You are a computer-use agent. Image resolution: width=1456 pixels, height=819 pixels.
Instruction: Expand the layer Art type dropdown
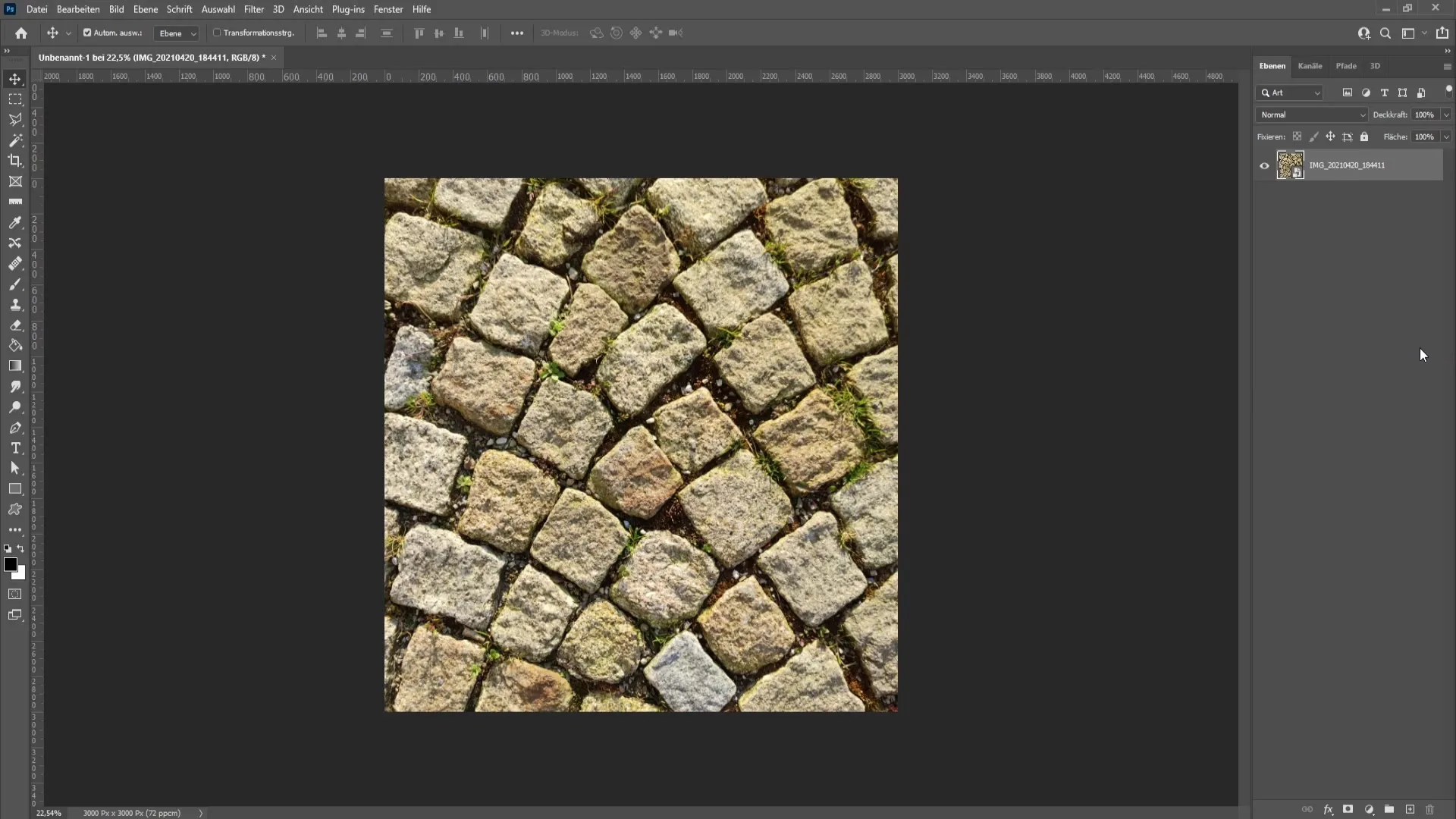coord(1317,92)
